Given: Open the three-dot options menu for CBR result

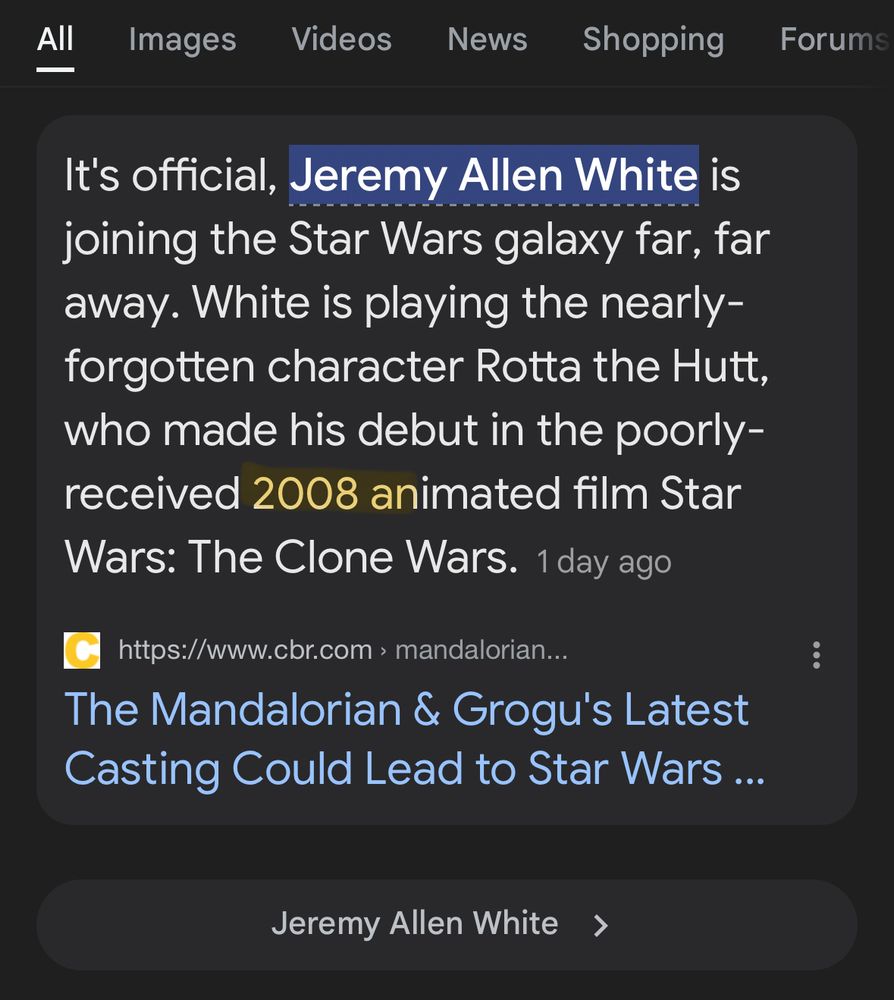Looking at the screenshot, I should [x=816, y=655].
